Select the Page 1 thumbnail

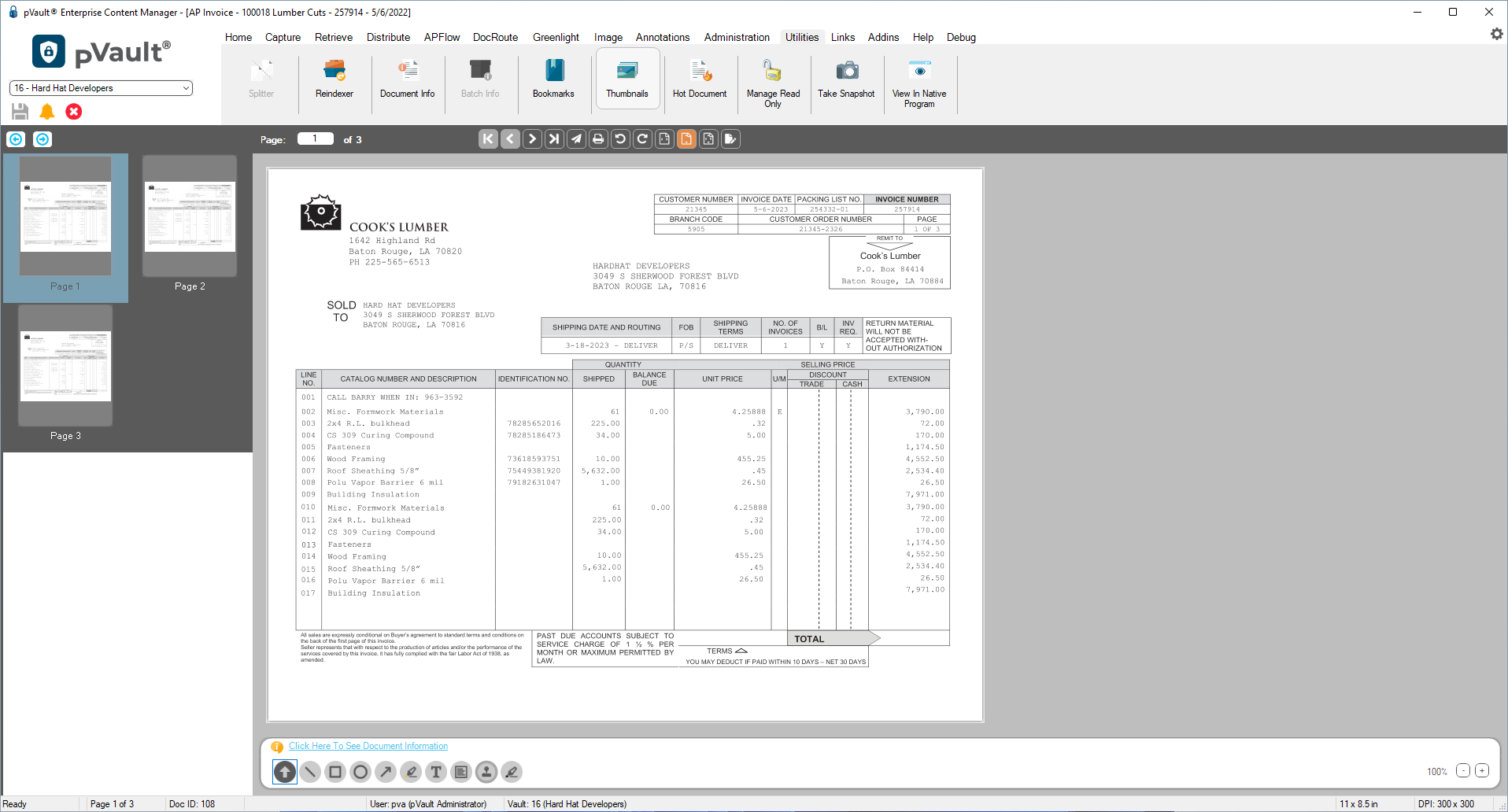point(65,227)
